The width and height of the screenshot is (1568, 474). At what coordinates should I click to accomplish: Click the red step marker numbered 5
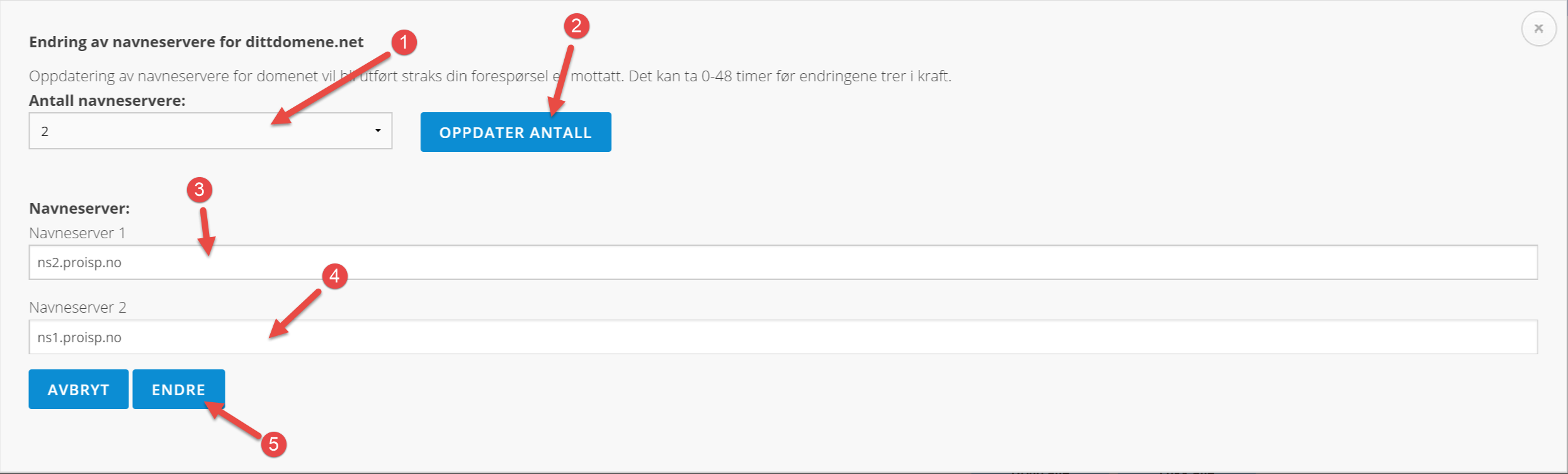pyautogui.click(x=274, y=444)
